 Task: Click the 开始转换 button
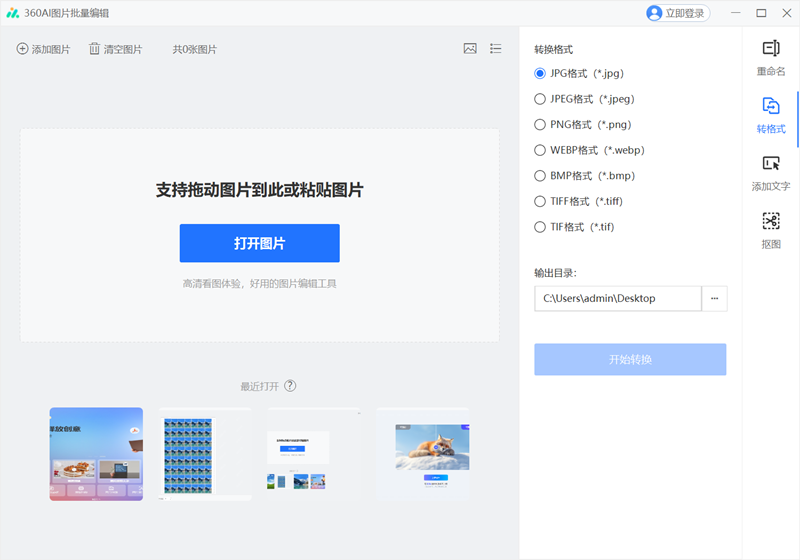click(x=630, y=360)
